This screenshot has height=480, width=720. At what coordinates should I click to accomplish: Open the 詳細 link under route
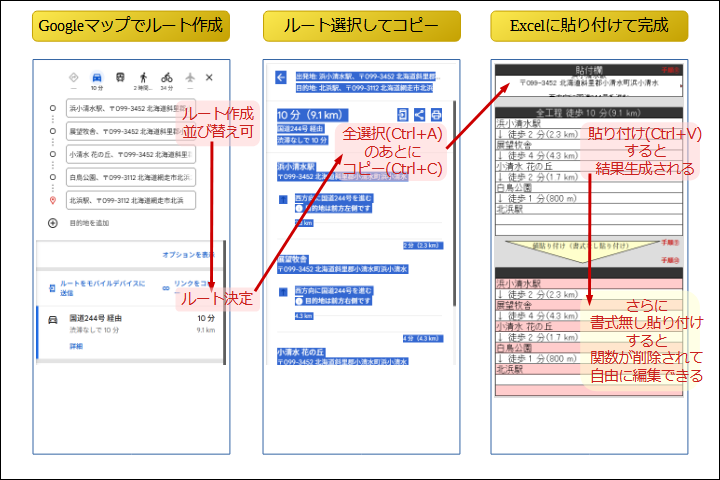(76, 346)
